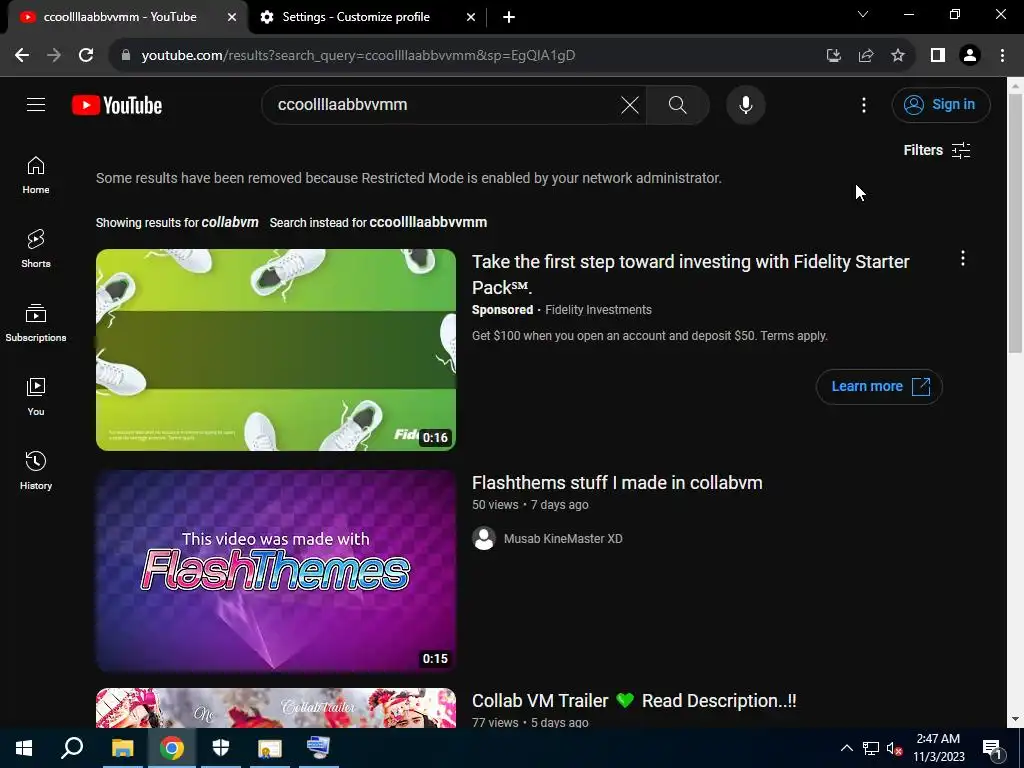Click the taskbar clock showing 2:47 AM
The height and width of the screenshot is (768, 1024).
pyautogui.click(x=938, y=748)
